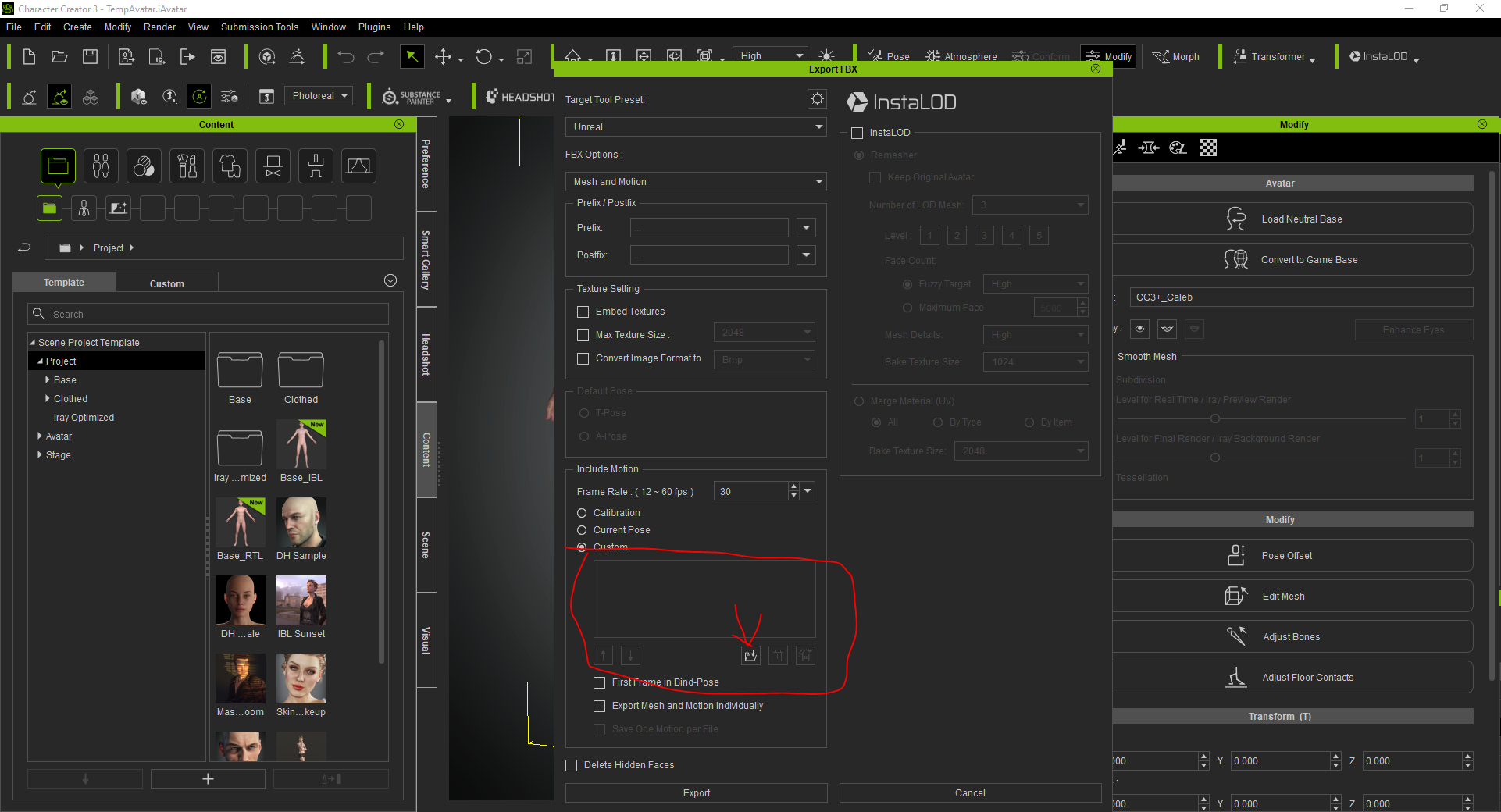This screenshot has width=1501, height=812.
Task: Close the Export FBX panel
Action: tap(1096, 69)
